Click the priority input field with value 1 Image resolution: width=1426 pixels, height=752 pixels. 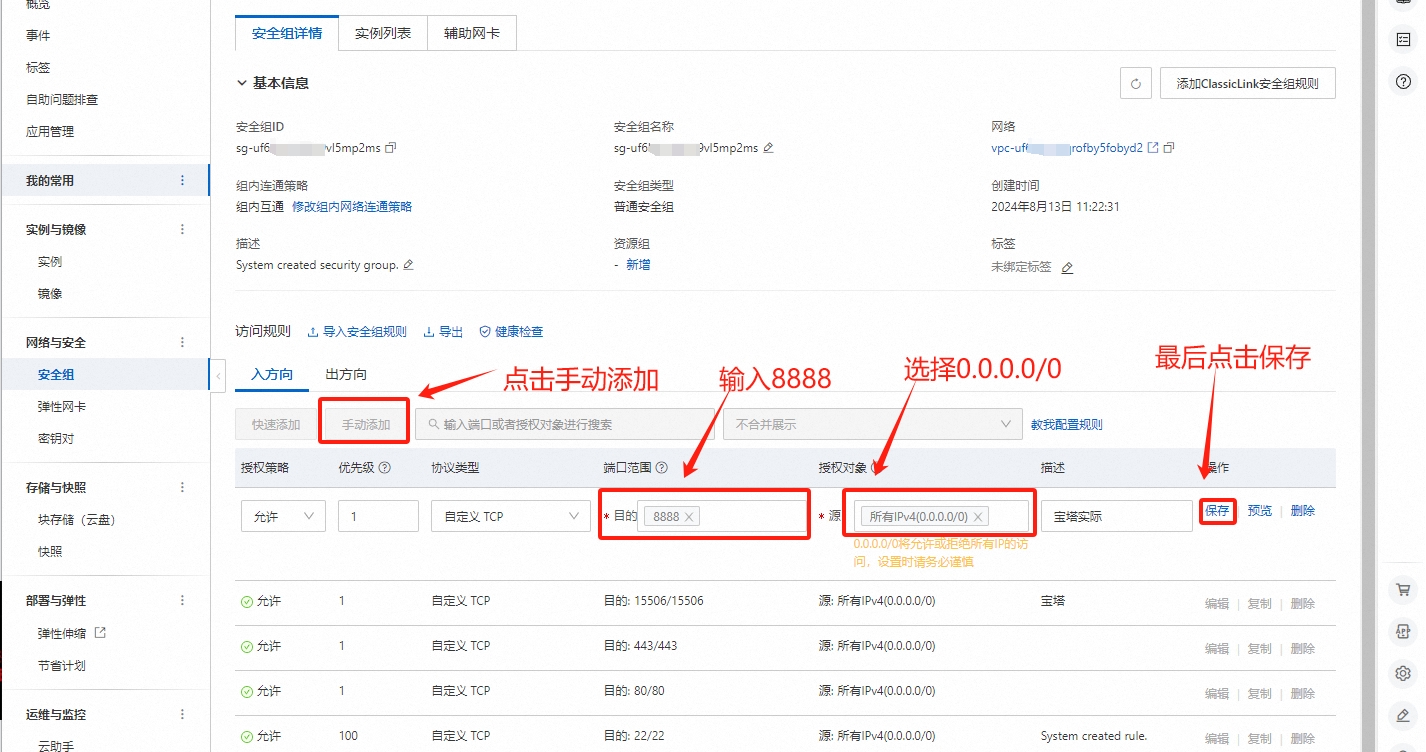click(x=378, y=516)
